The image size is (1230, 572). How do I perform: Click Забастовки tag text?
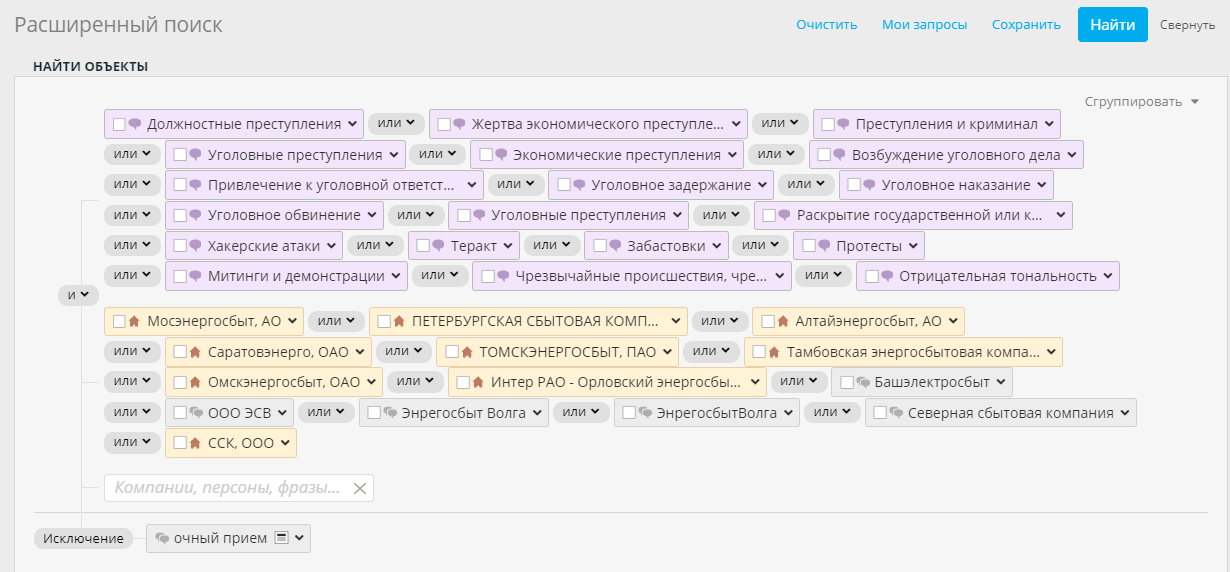pos(666,245)
